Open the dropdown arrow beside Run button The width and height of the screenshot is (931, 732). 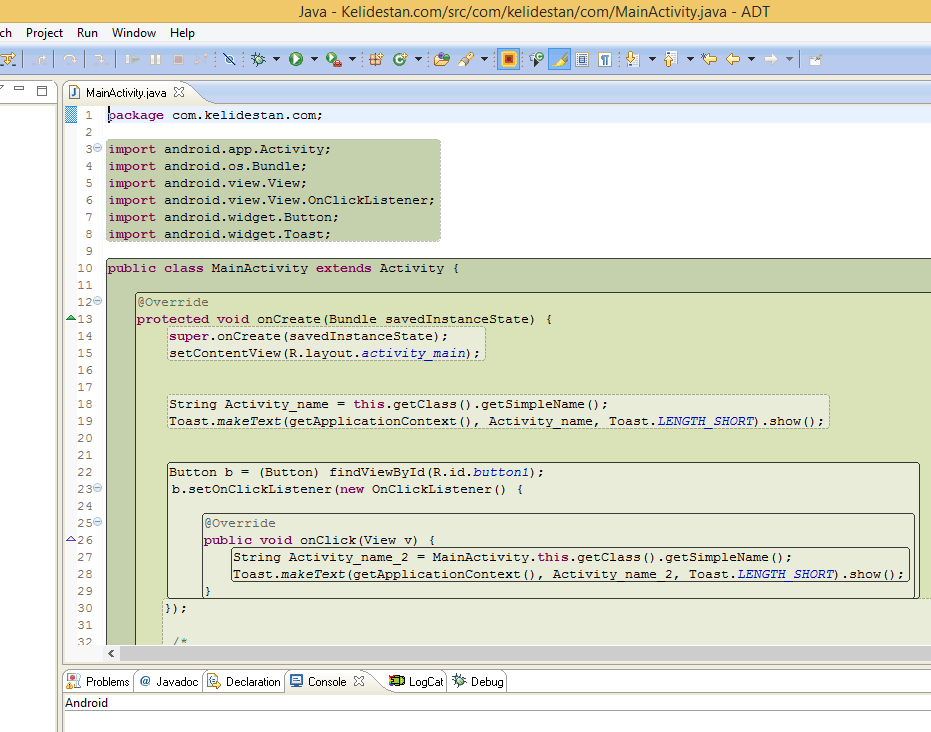[x=314, y=59]
